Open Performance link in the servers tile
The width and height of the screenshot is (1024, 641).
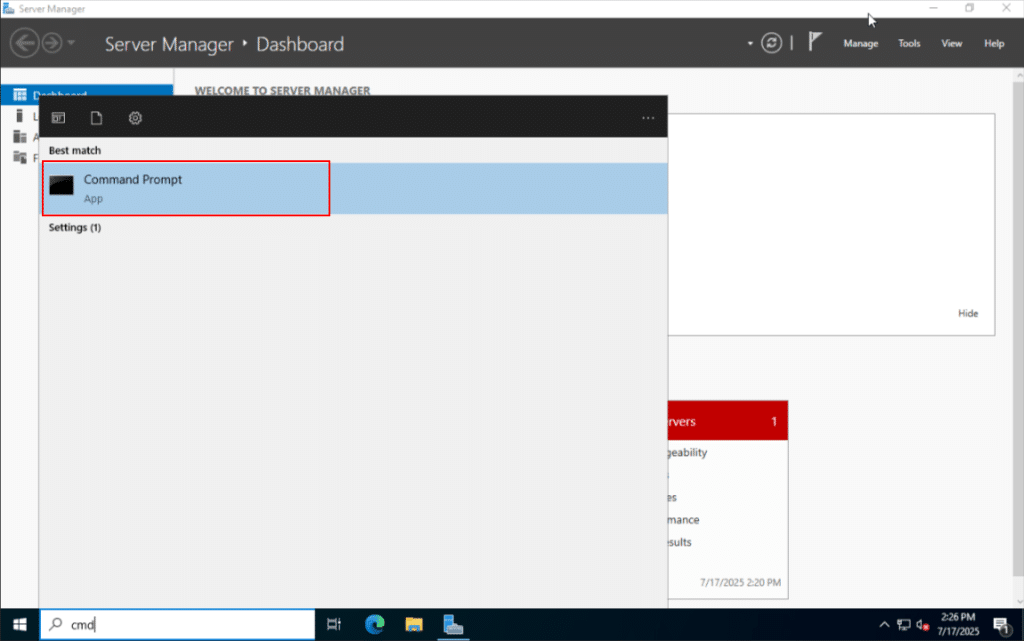point(683,520)
